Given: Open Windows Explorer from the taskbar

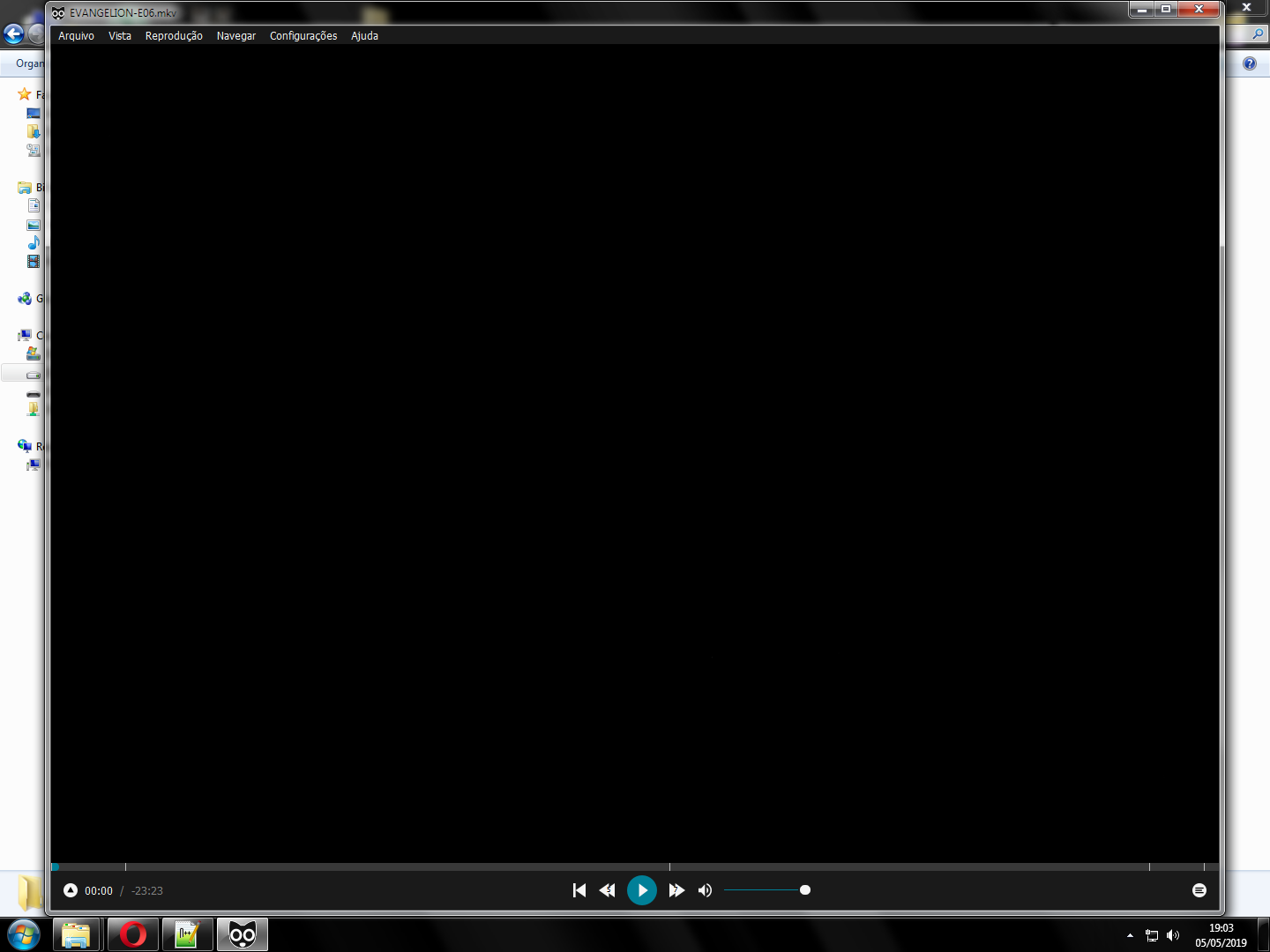Looking at the screenshot, I should [x=78, y=933].
